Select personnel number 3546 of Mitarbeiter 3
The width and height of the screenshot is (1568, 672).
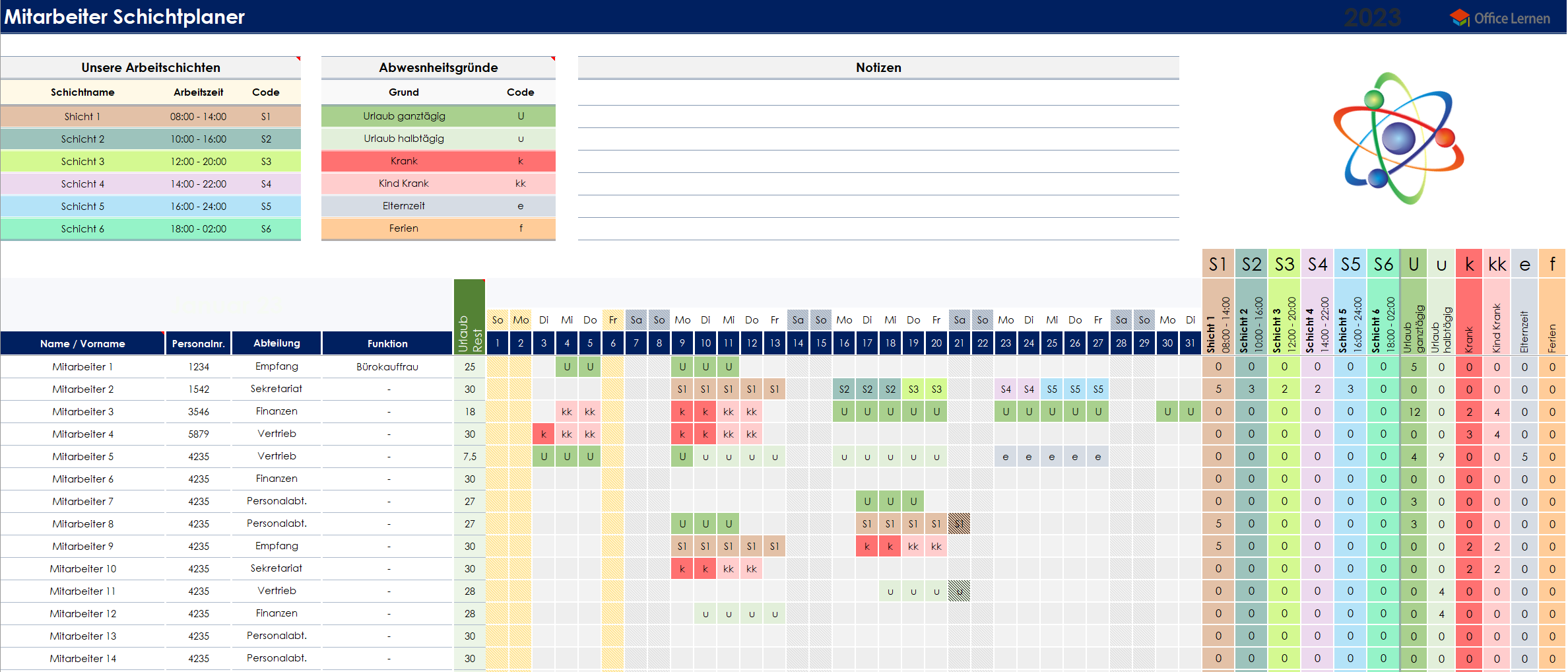(198, 412)
